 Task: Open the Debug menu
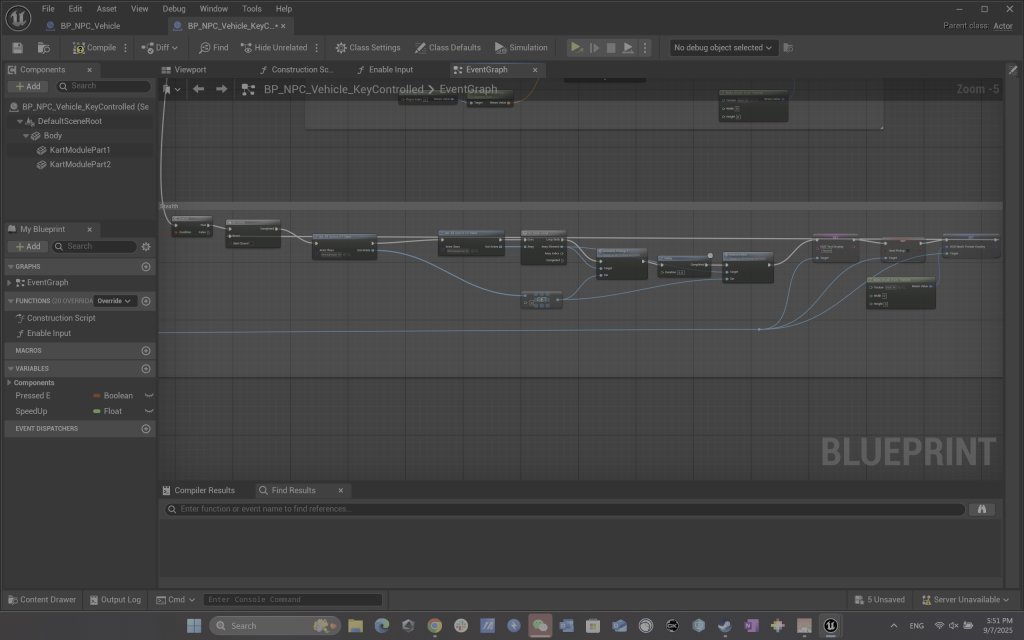click(x=173, y=8)
